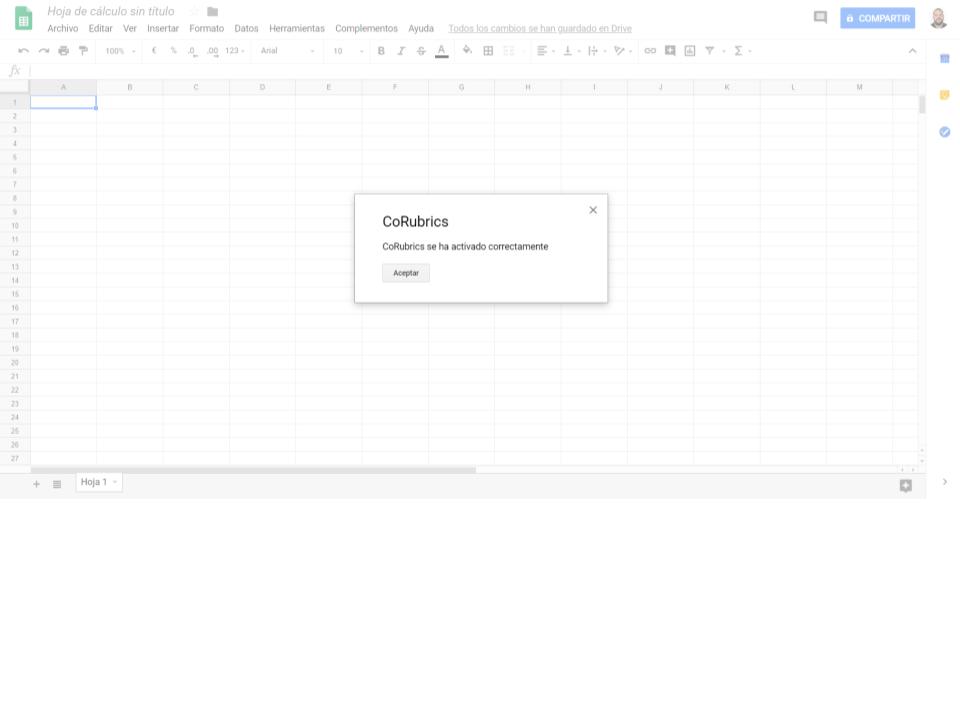Viewport: 960px width, 720px height.
Task: Open the comments history icon
Action: 820,18
